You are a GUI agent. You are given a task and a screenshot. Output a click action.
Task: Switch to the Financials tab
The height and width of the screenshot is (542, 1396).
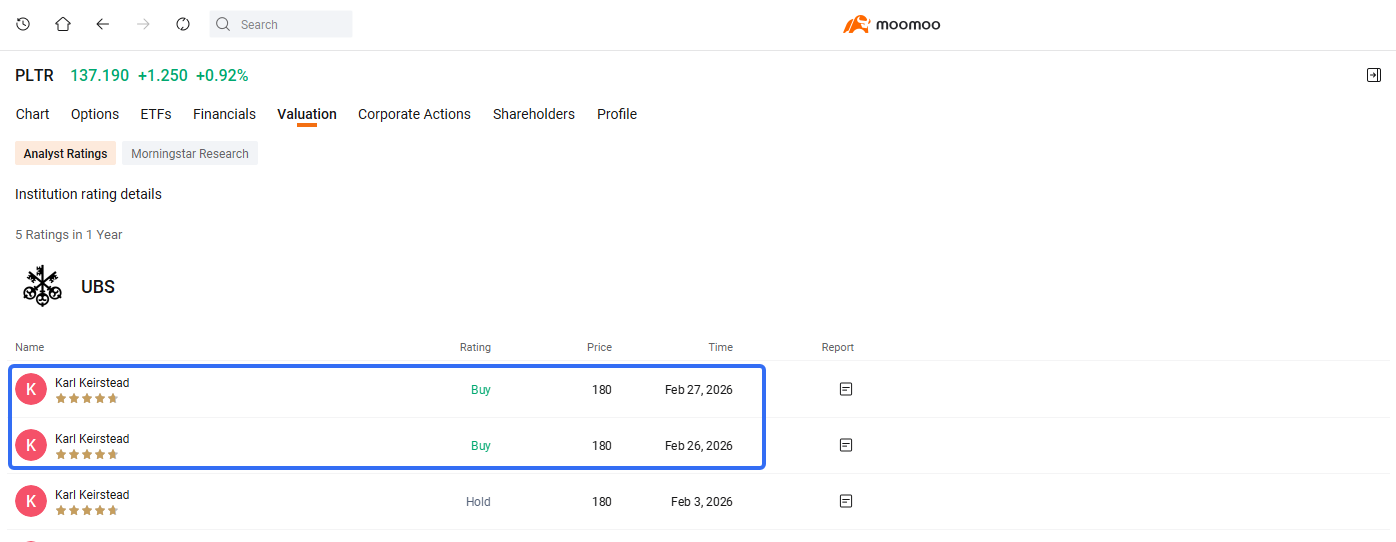(x=224, y=114)
